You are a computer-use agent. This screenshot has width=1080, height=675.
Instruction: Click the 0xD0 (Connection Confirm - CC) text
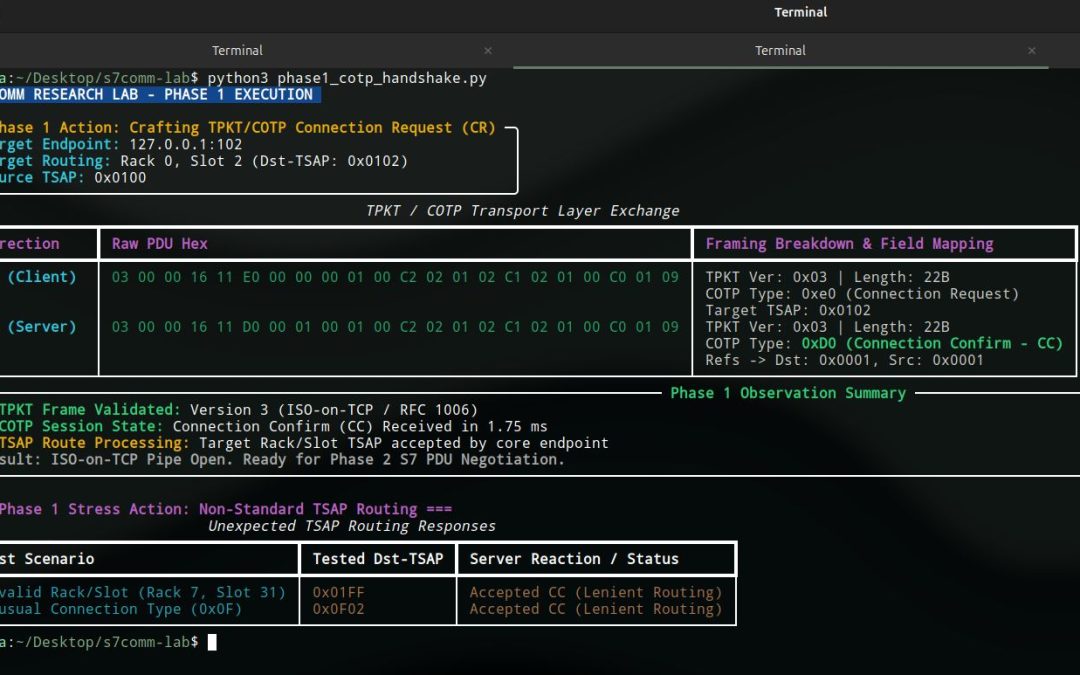pyautogui.click(x=932, y=343)
